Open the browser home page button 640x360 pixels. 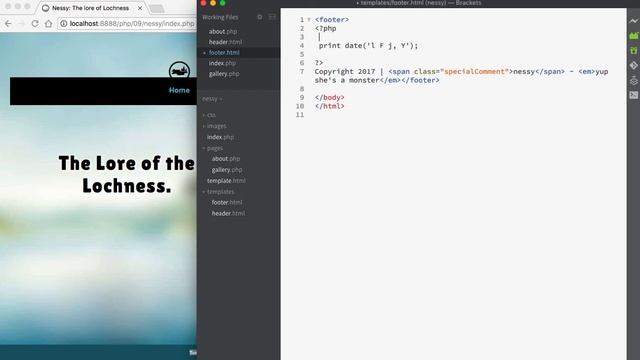(49, 24)
